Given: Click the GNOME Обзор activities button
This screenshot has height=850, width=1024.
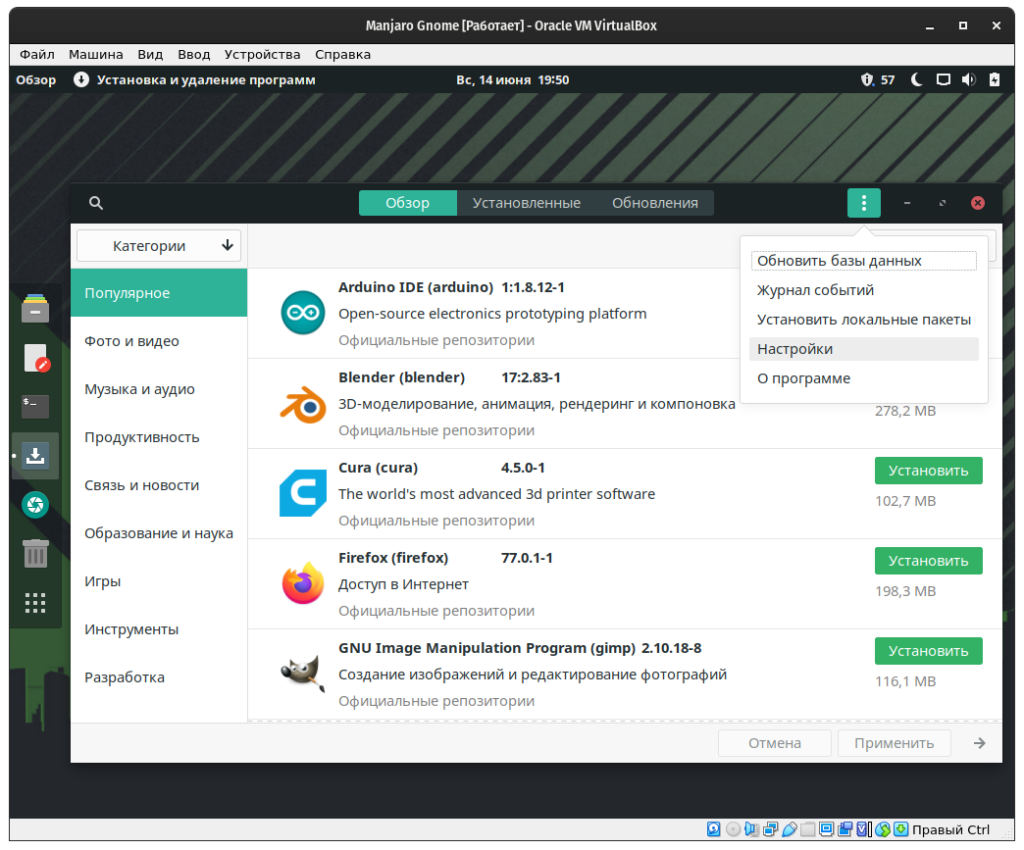Looking at the screenshot, I should [x=36, y=80].
